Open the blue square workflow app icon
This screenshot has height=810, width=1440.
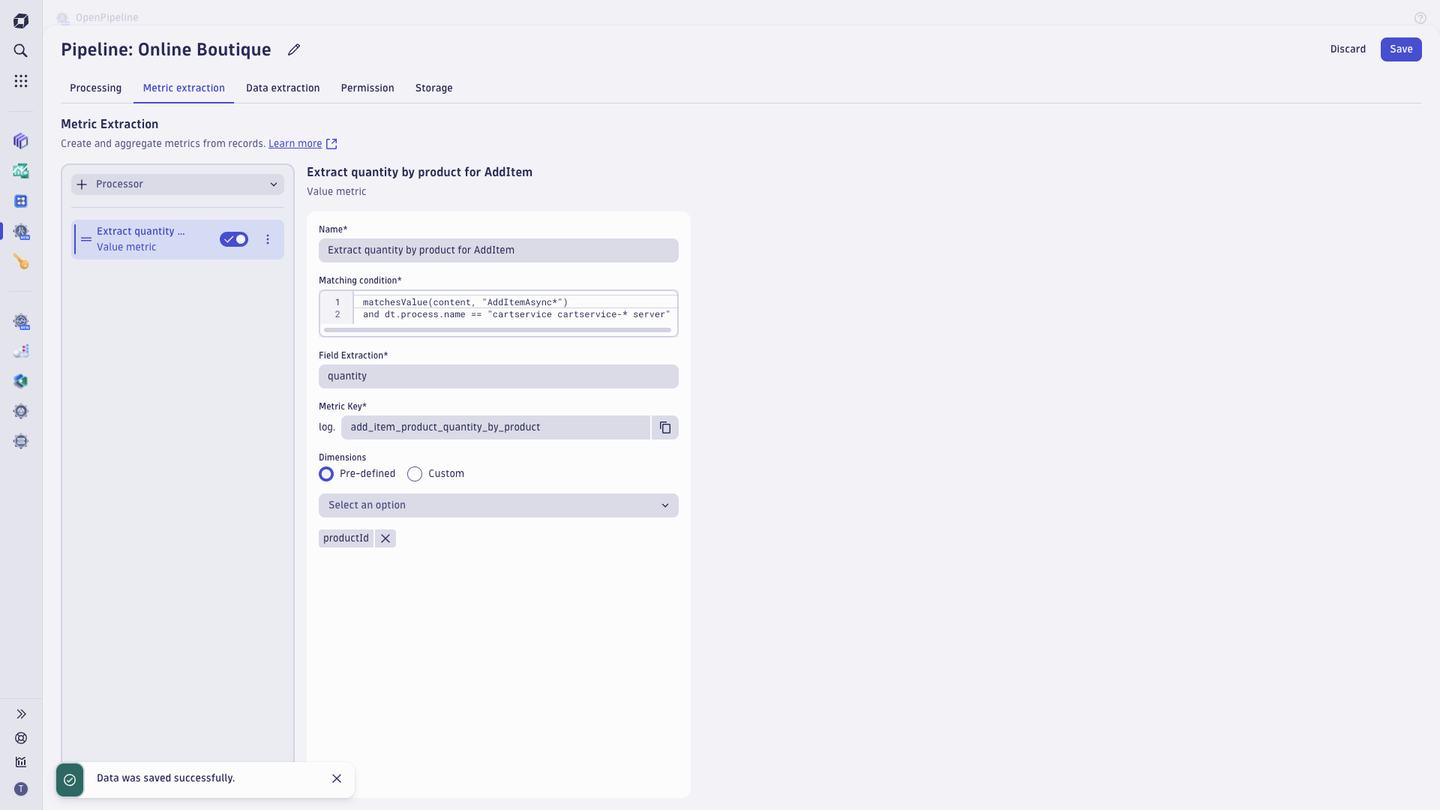pos(21,201)
